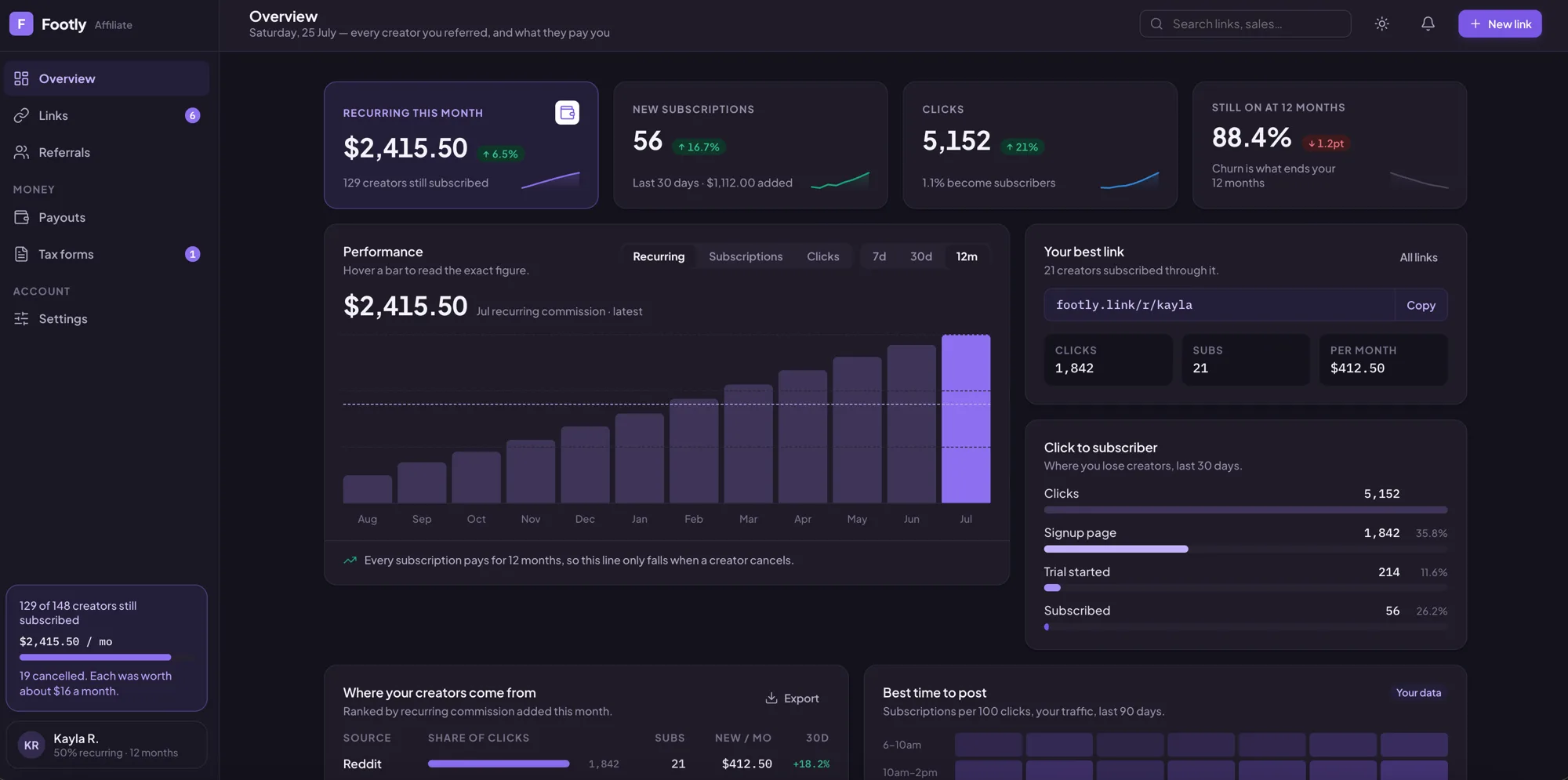This screenshot has width=1568, height=780.
Task: Export the creators source table
Action: click(x=792, y=698)
